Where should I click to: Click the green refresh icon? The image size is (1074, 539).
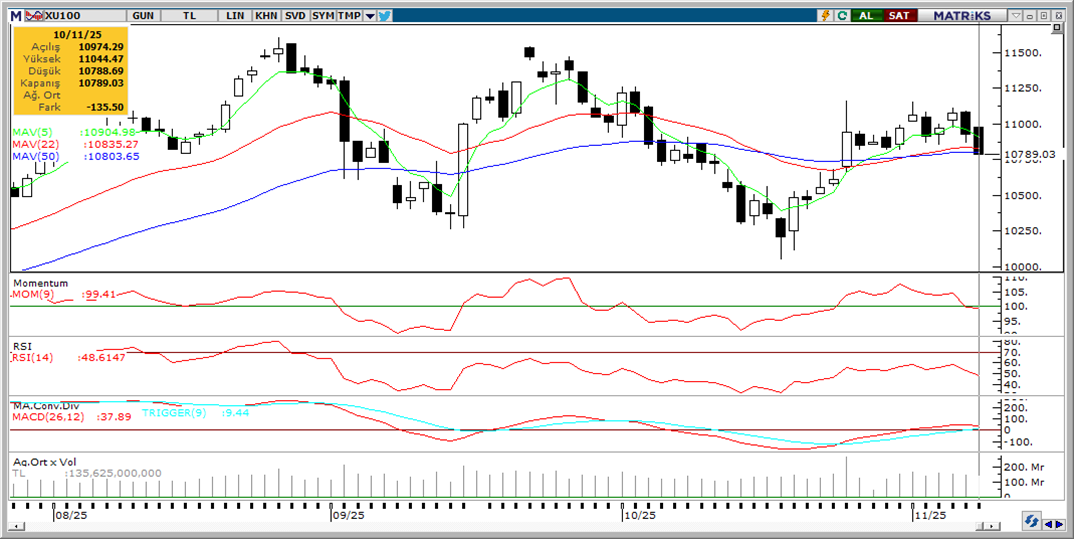[x=842, y=16]
